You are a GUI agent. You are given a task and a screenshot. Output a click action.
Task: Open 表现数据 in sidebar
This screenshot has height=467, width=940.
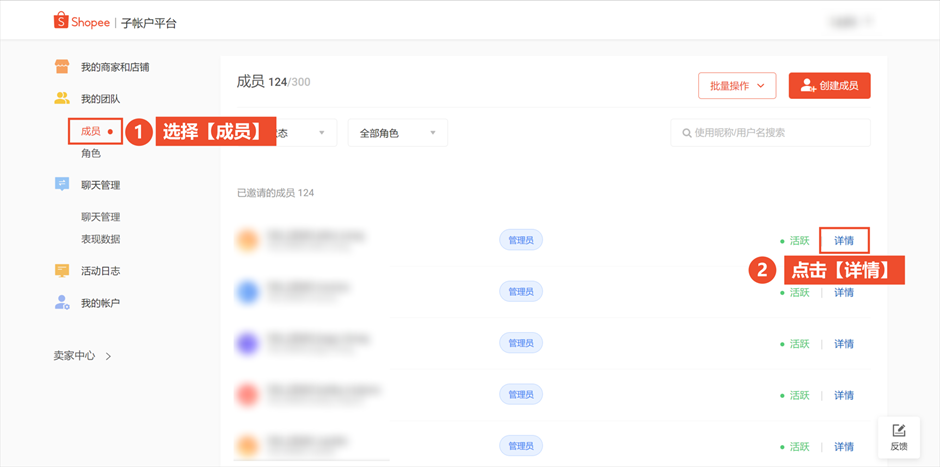tap(101, 239)
